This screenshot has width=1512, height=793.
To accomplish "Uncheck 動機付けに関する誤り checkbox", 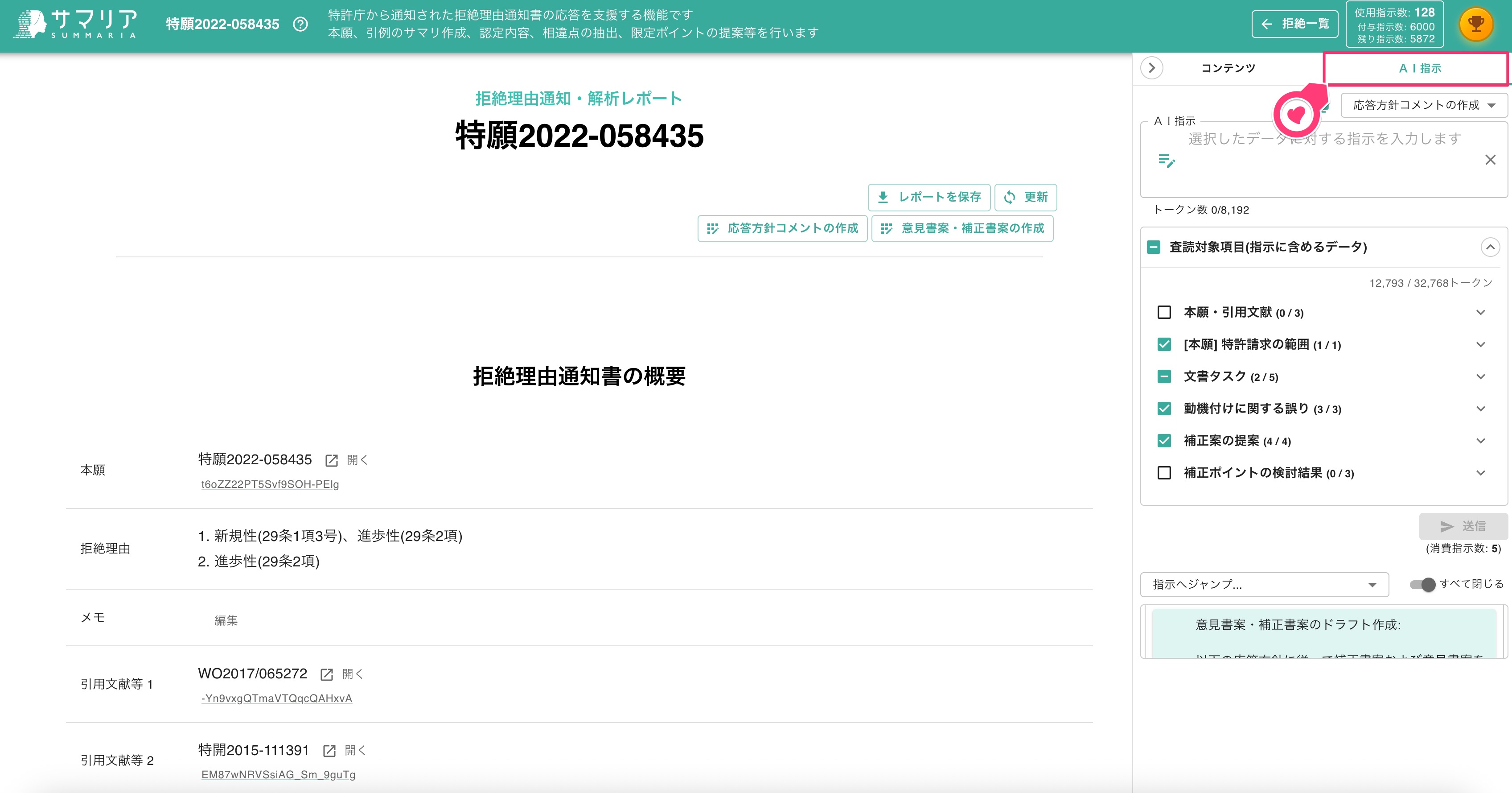I will (1164, 409).
